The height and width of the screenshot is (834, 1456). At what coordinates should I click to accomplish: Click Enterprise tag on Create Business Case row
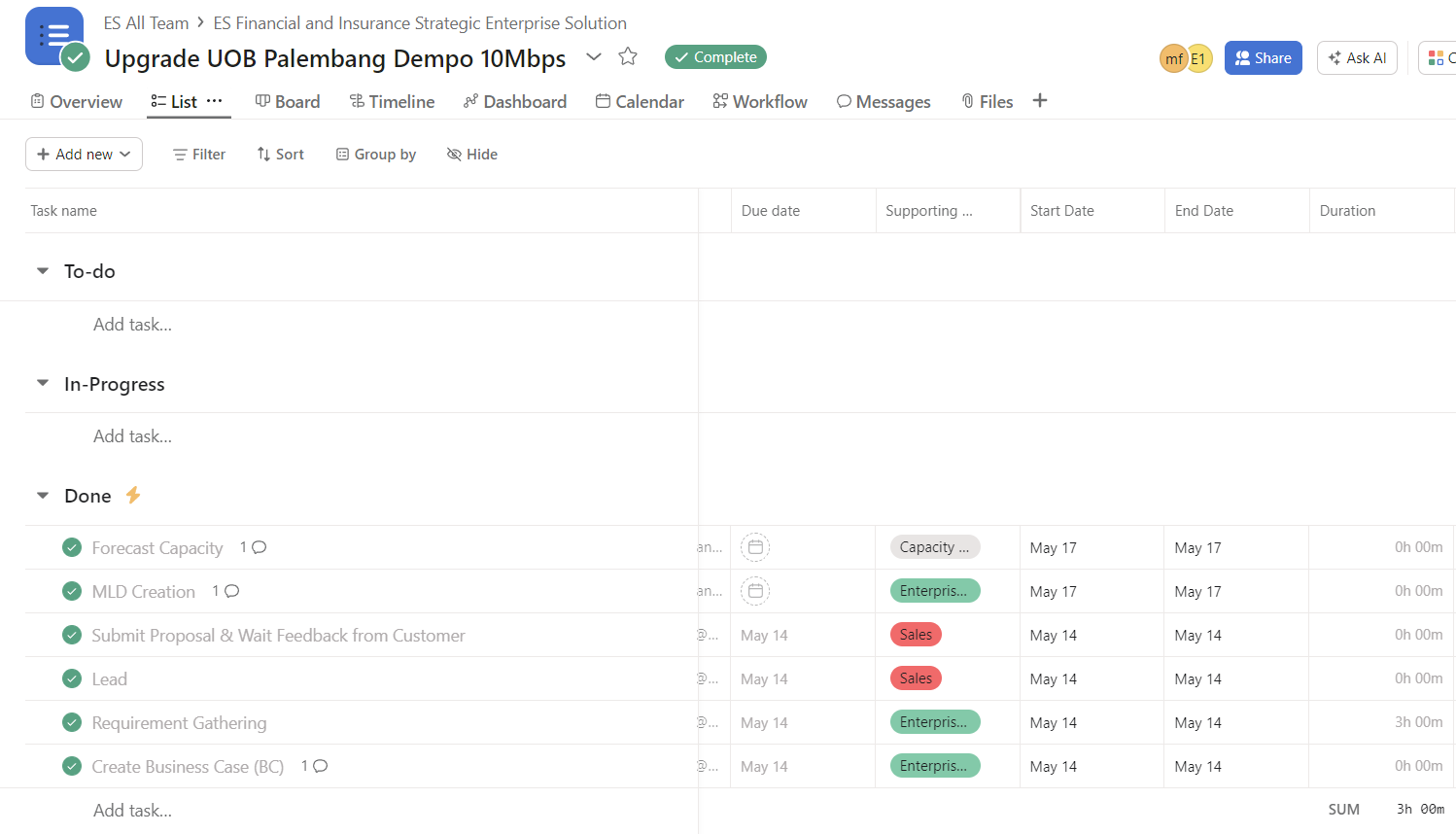[935, 766]
